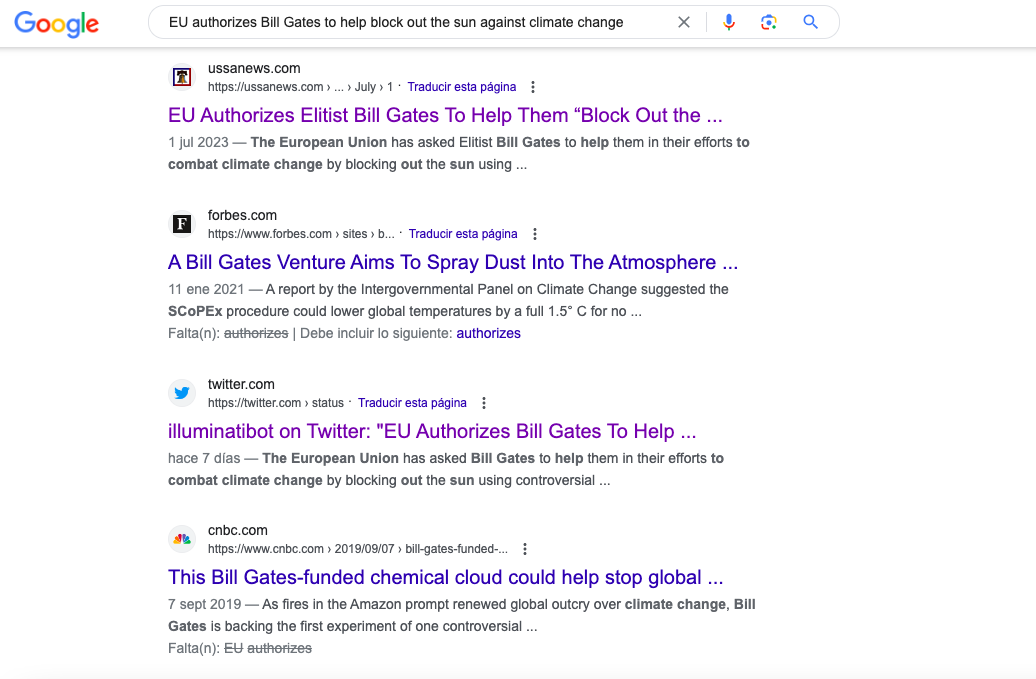Click inside the Google search input field
Viewport: 1036px width, 679px height.
coord(410,22)
